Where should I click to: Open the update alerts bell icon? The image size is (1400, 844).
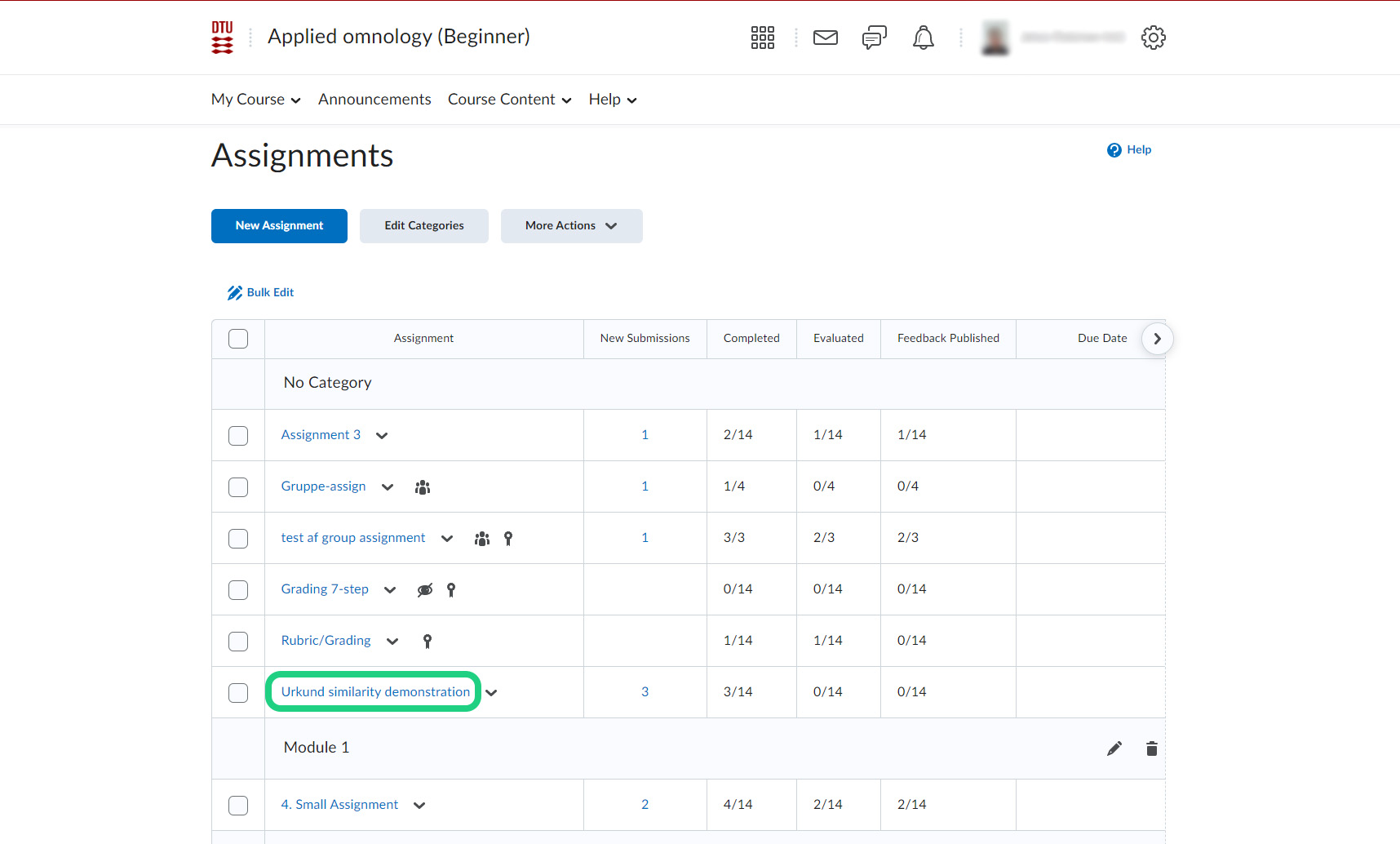(x=923, y=38)
